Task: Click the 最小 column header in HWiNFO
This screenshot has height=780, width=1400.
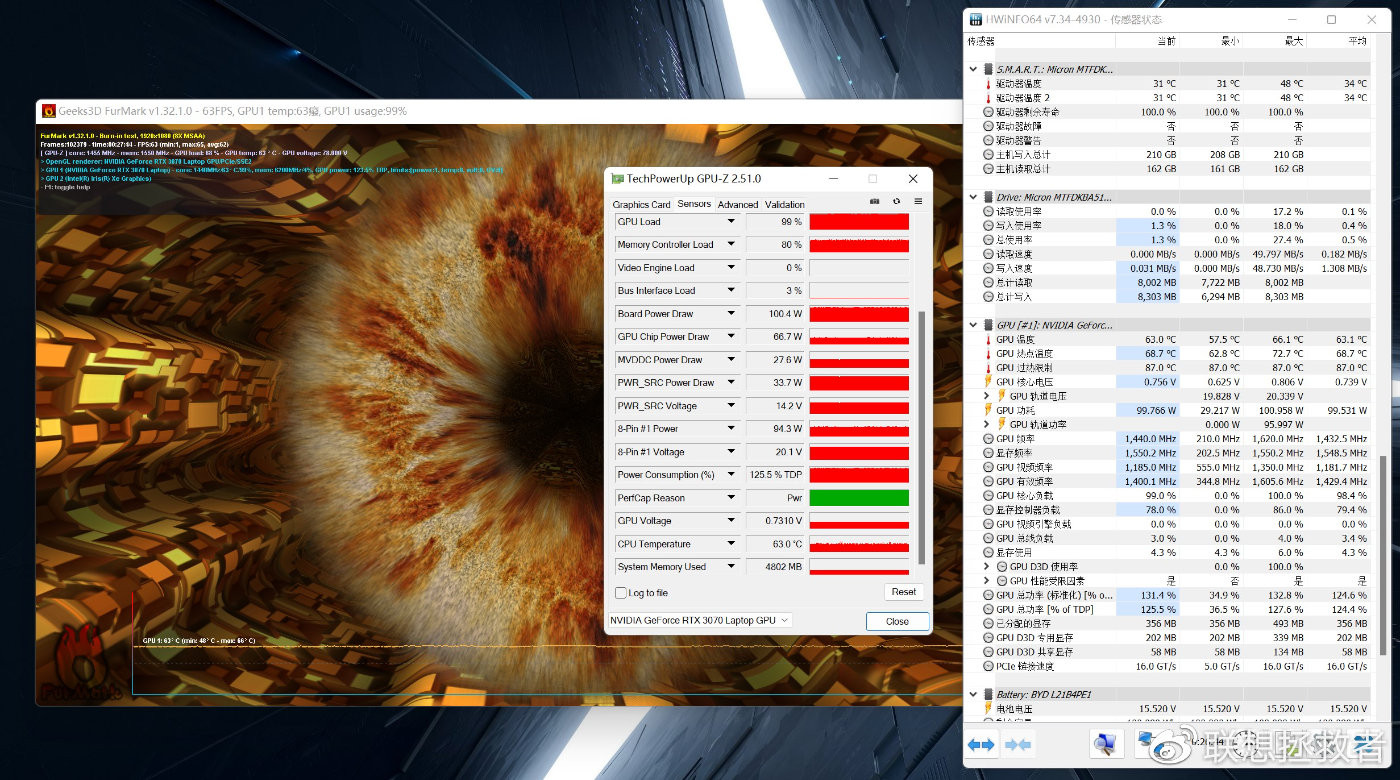Action: 1211,42
